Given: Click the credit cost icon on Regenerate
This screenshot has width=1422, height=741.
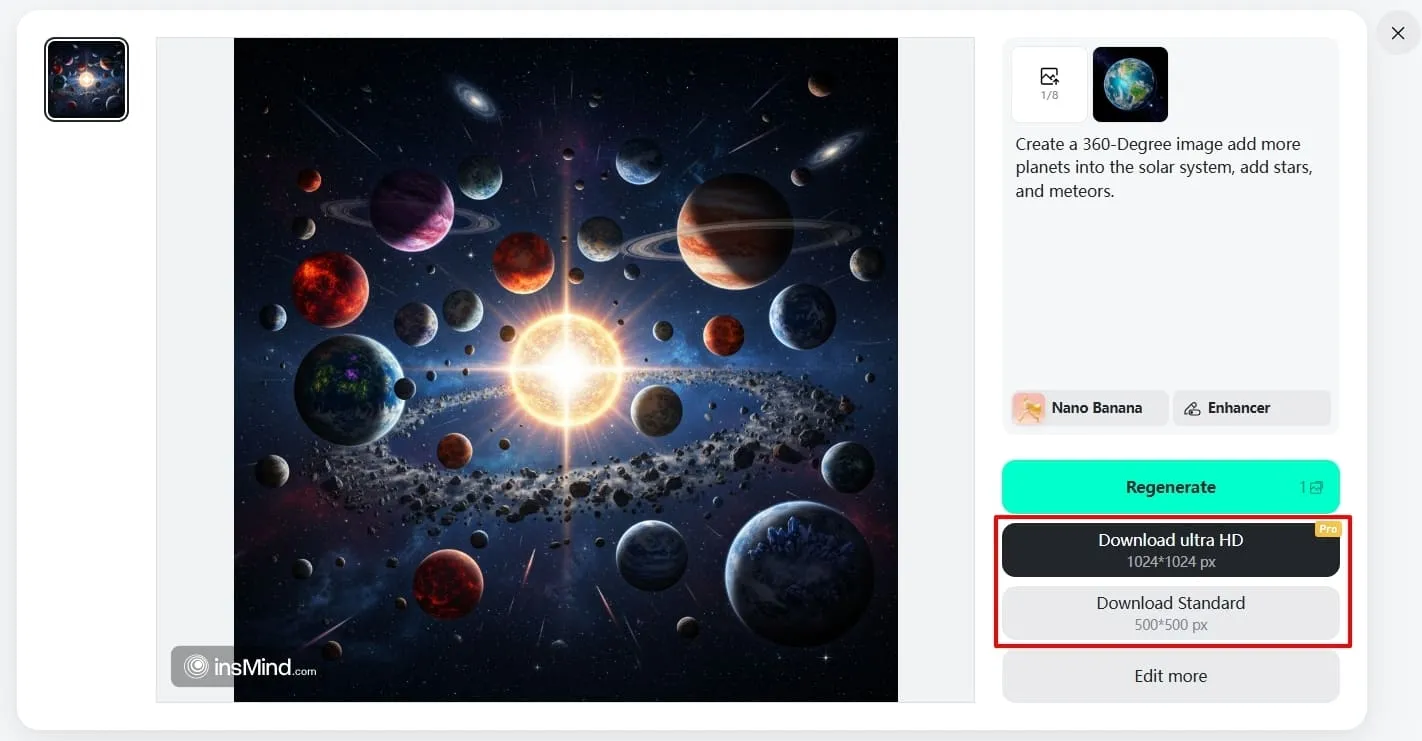Looking at the screenshot, I should 1316,487.
